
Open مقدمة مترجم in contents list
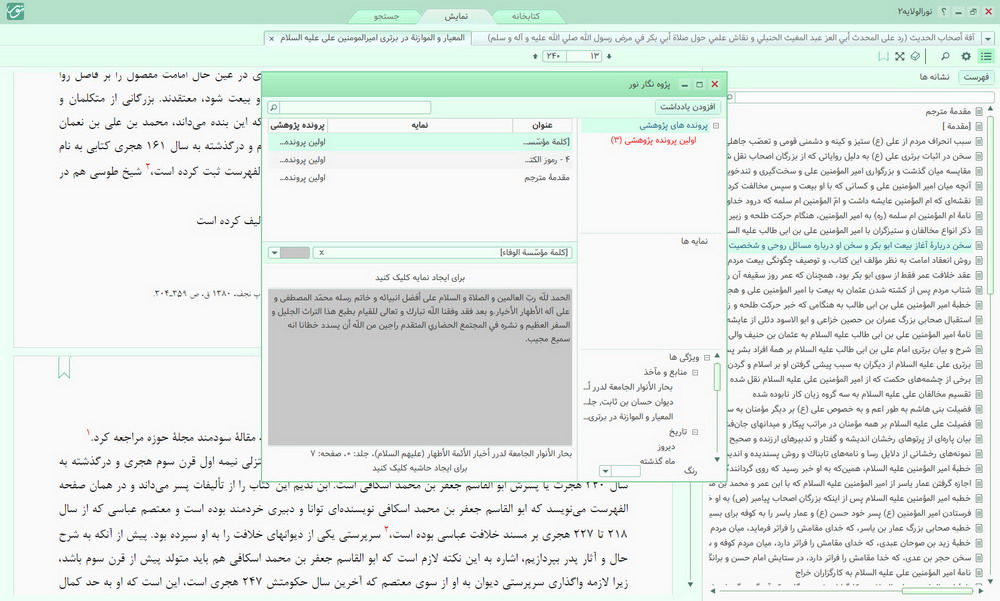point(948,112)
